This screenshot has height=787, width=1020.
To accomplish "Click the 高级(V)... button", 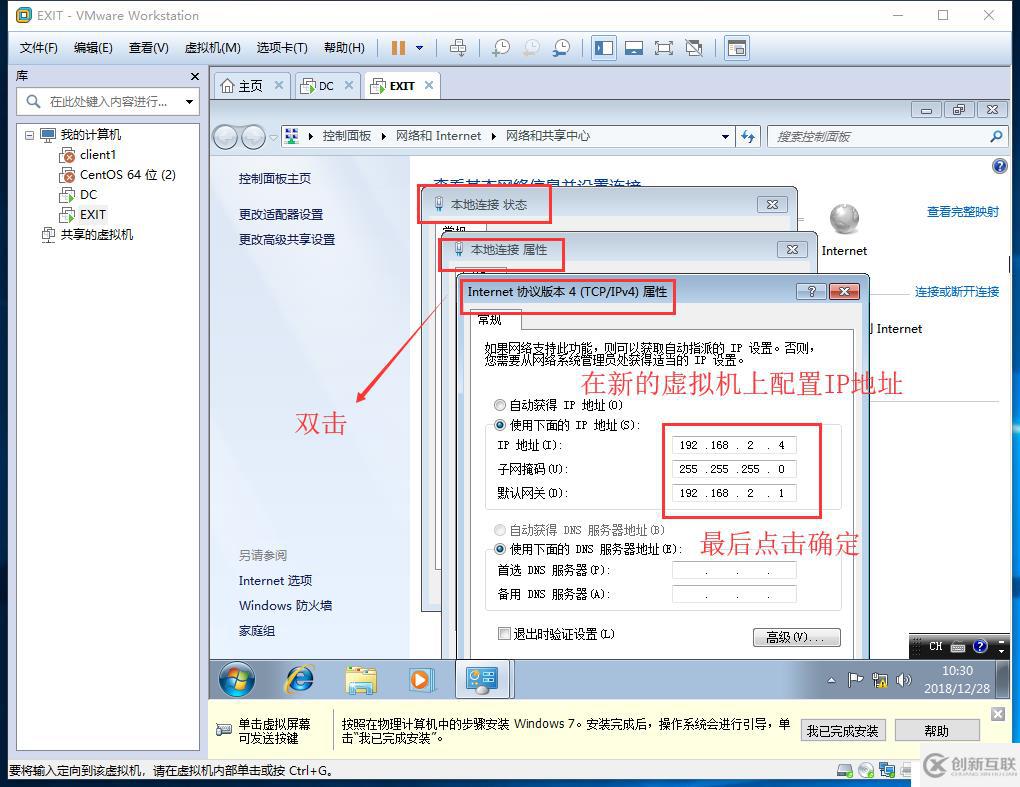I will point(796,637).
